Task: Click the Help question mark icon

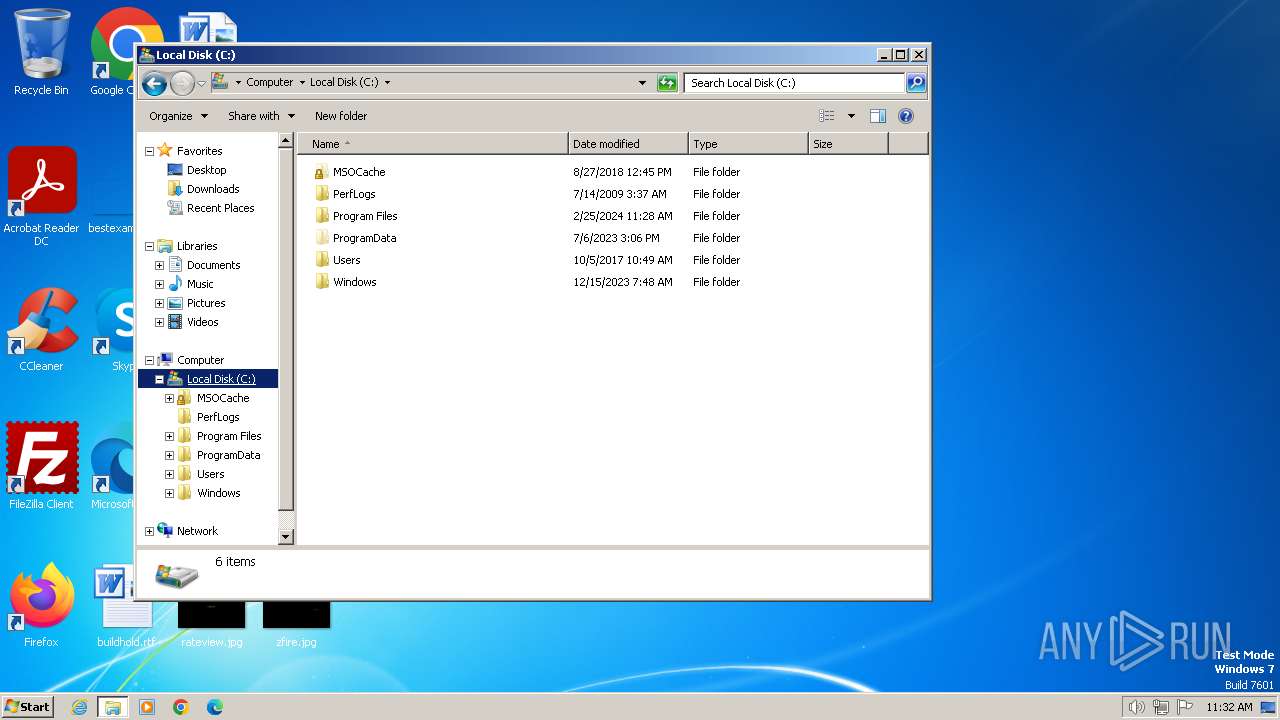Action: 906,116
